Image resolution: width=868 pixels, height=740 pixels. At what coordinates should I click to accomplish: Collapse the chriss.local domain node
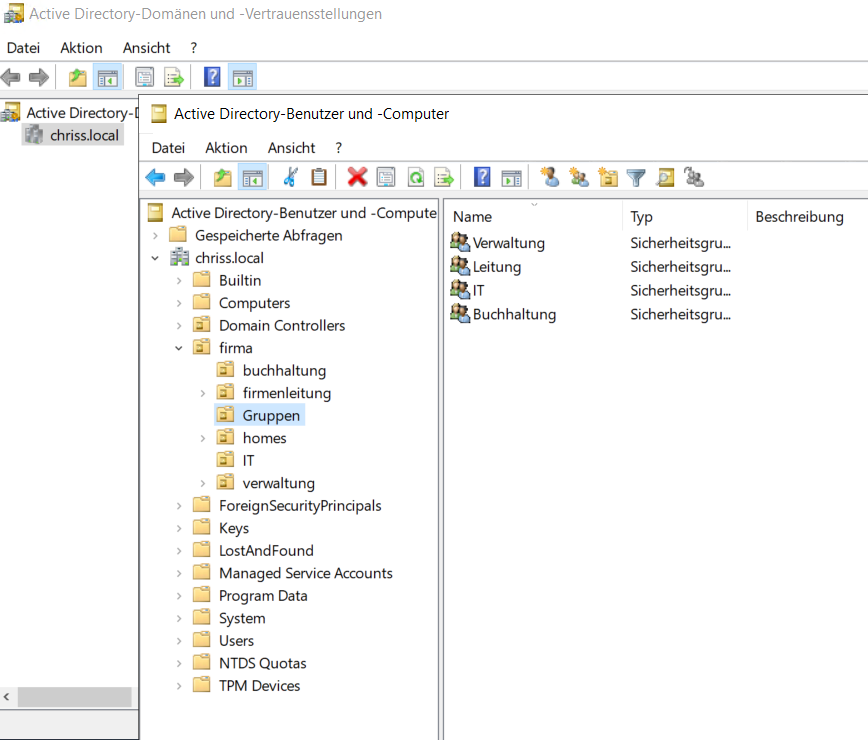[x=155, y=258]
